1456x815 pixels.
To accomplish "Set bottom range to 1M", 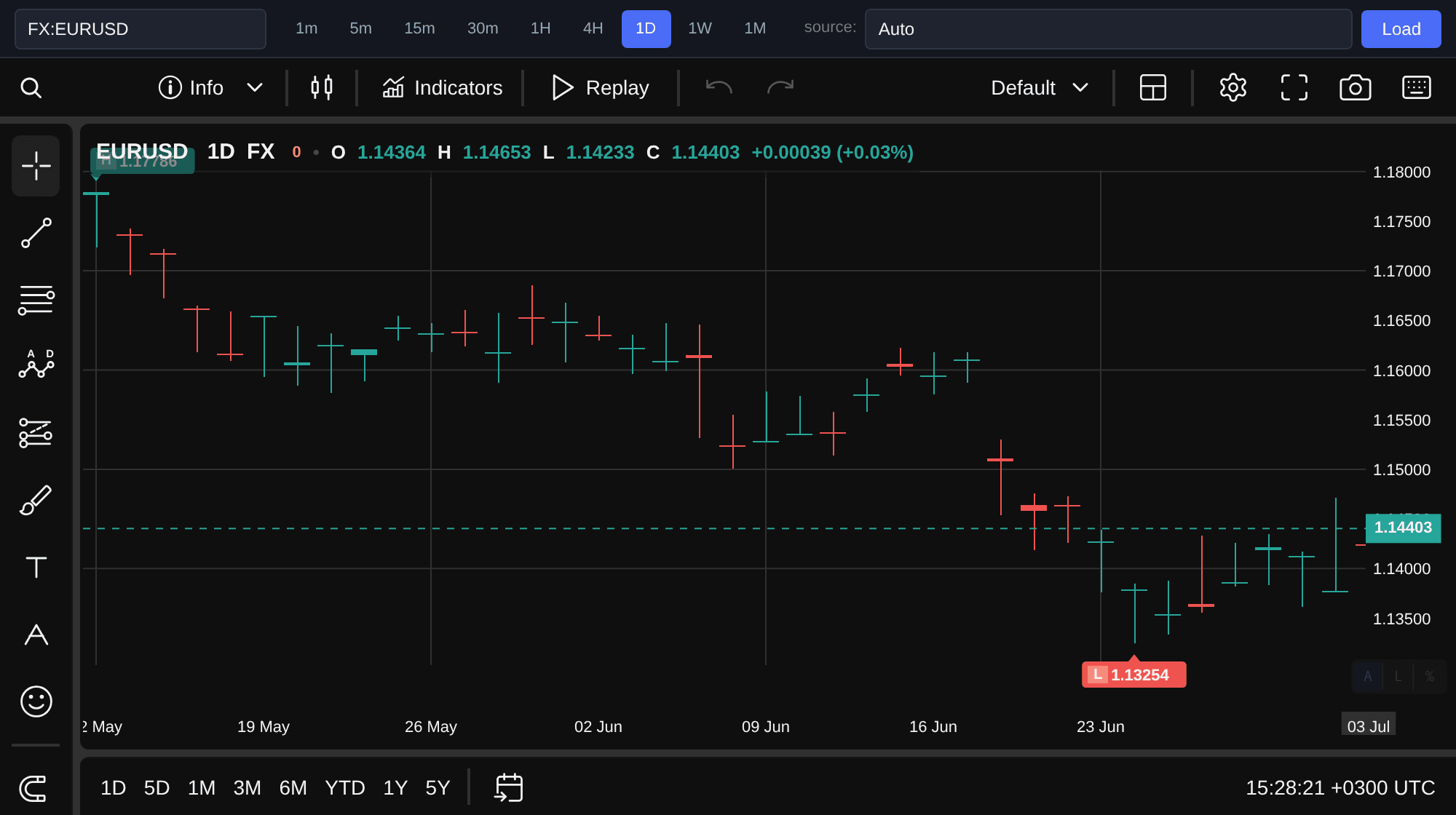I will coord(202,788).
